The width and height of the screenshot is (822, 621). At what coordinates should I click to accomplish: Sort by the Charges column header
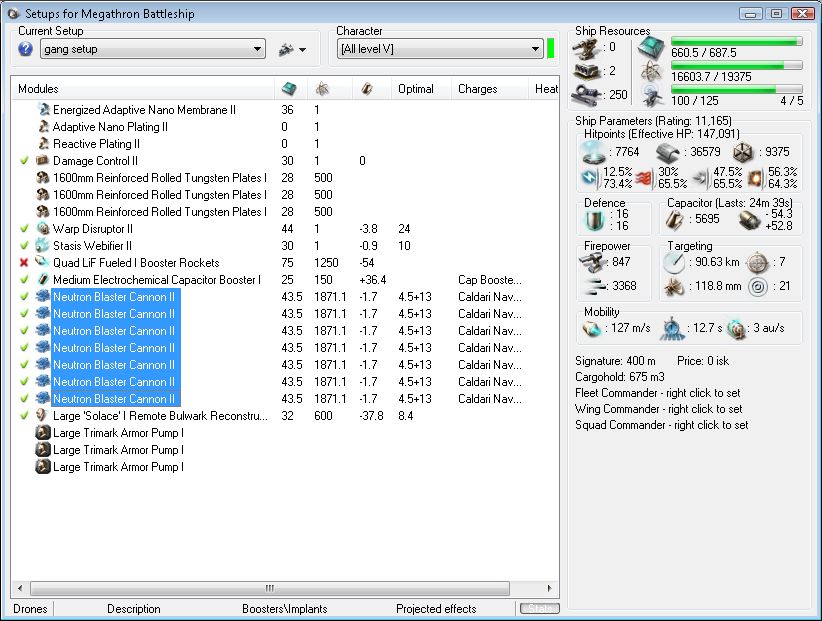pos(490,89)
